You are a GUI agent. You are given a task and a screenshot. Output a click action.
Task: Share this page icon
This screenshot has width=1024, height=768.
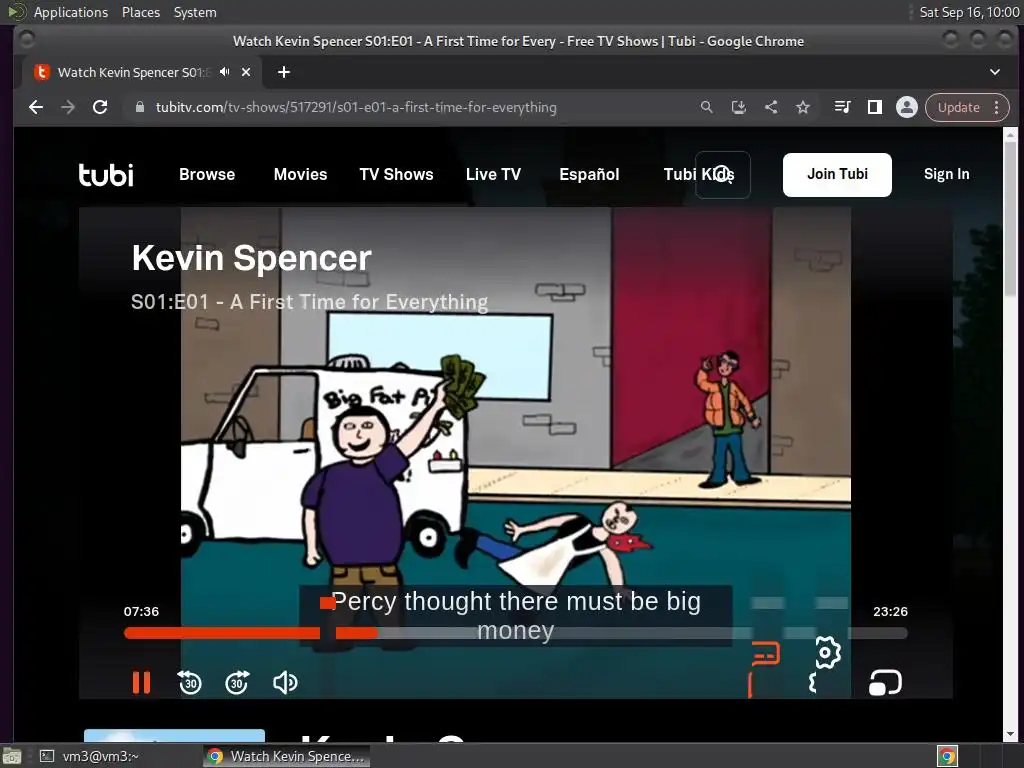(771, 107)
